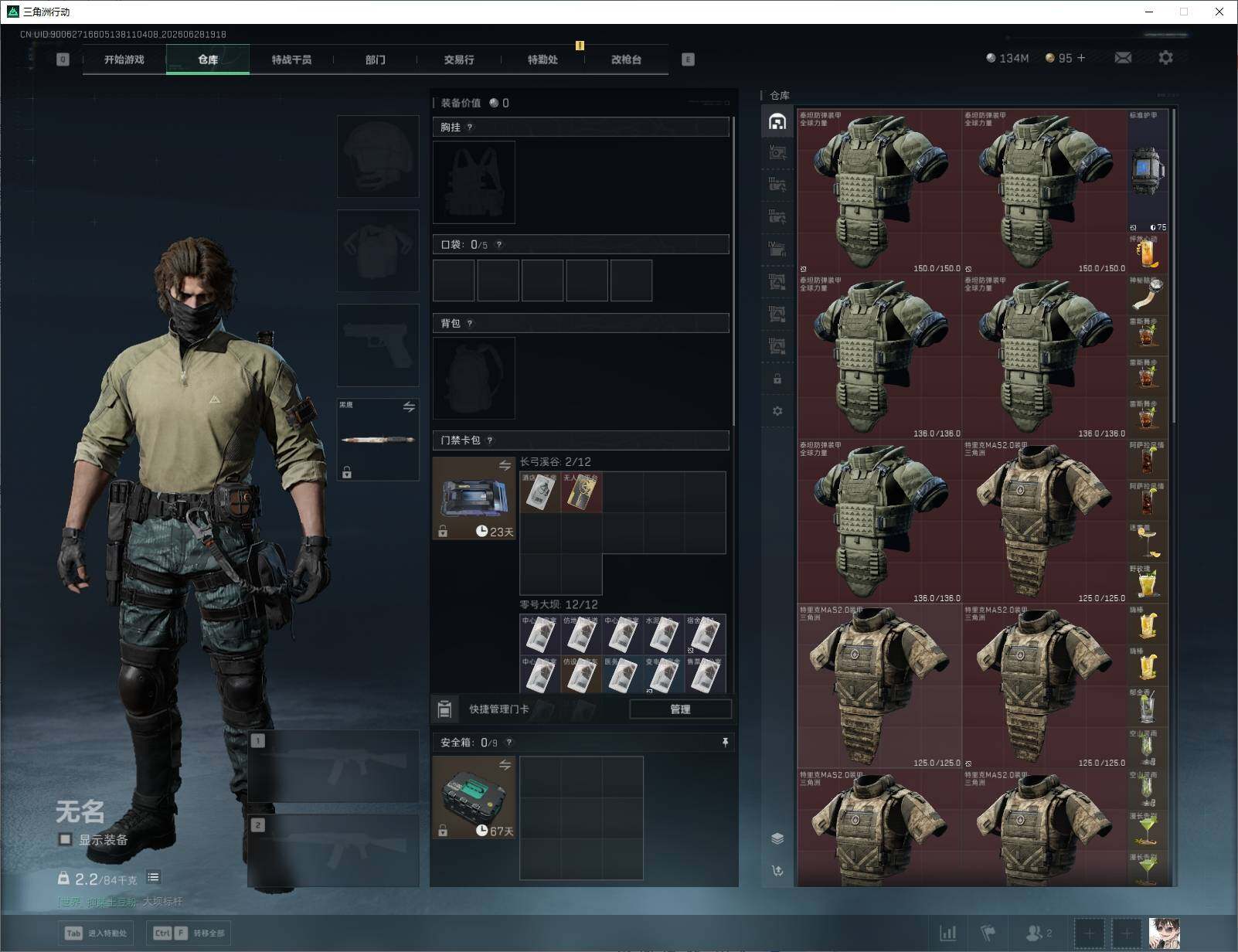Screen dimensions: 1238x952
Task: Switch to the 交易行 tab
Action: (459, 59)
